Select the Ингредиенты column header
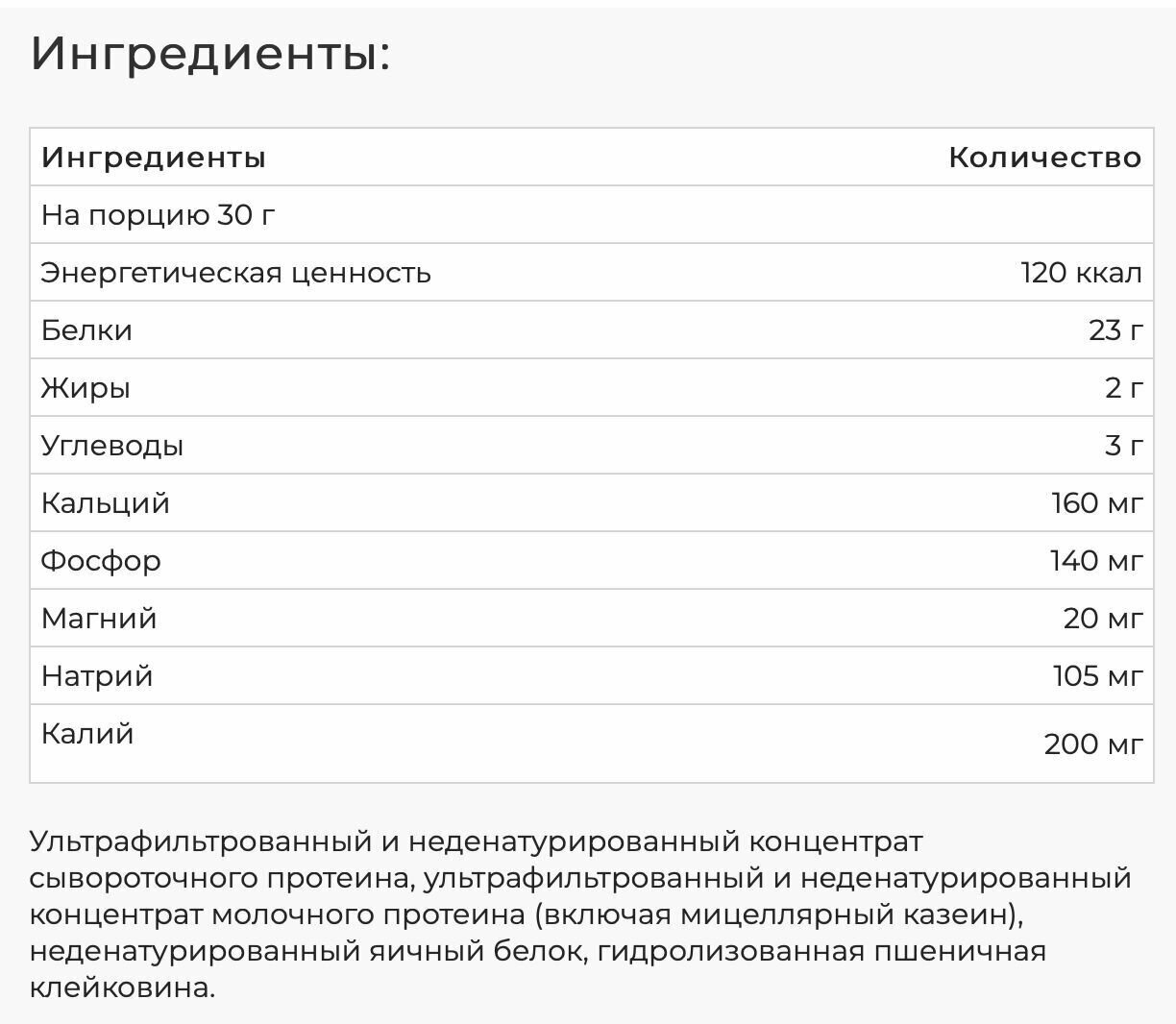This screenshot has width=1176, height=1024. click(x=153, y=158)
